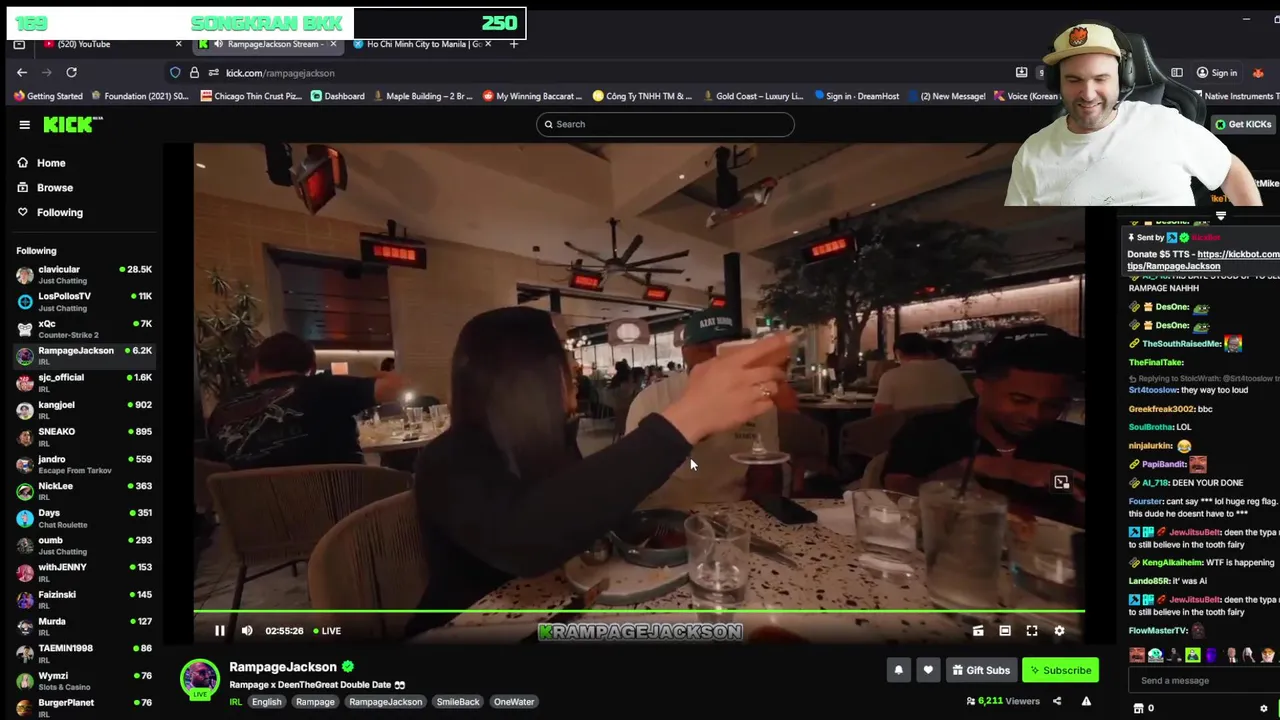Open the clavicular channel in Following
The width and height of the screenshot is (1280, 720).
(x=84, y=274)
